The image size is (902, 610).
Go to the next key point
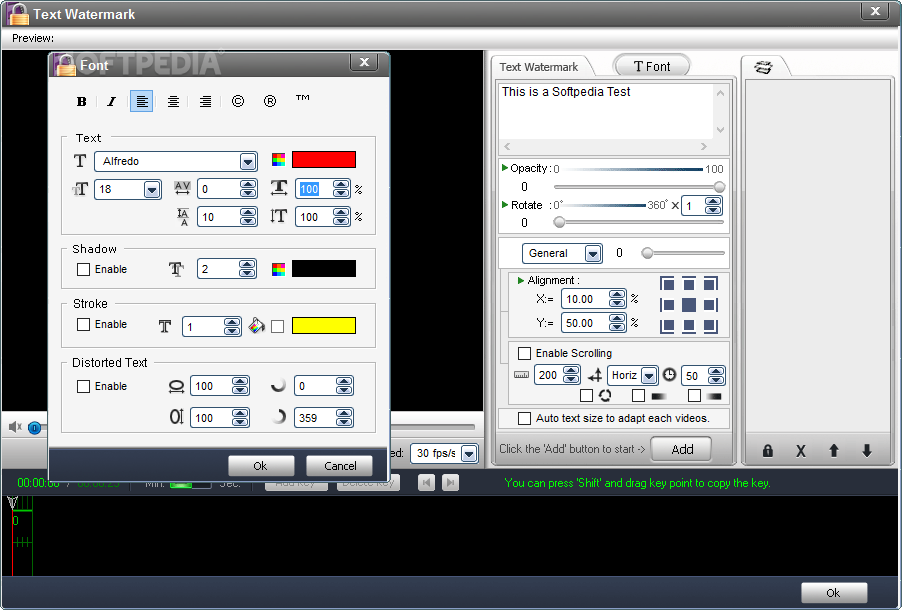(x=451, y=482)
